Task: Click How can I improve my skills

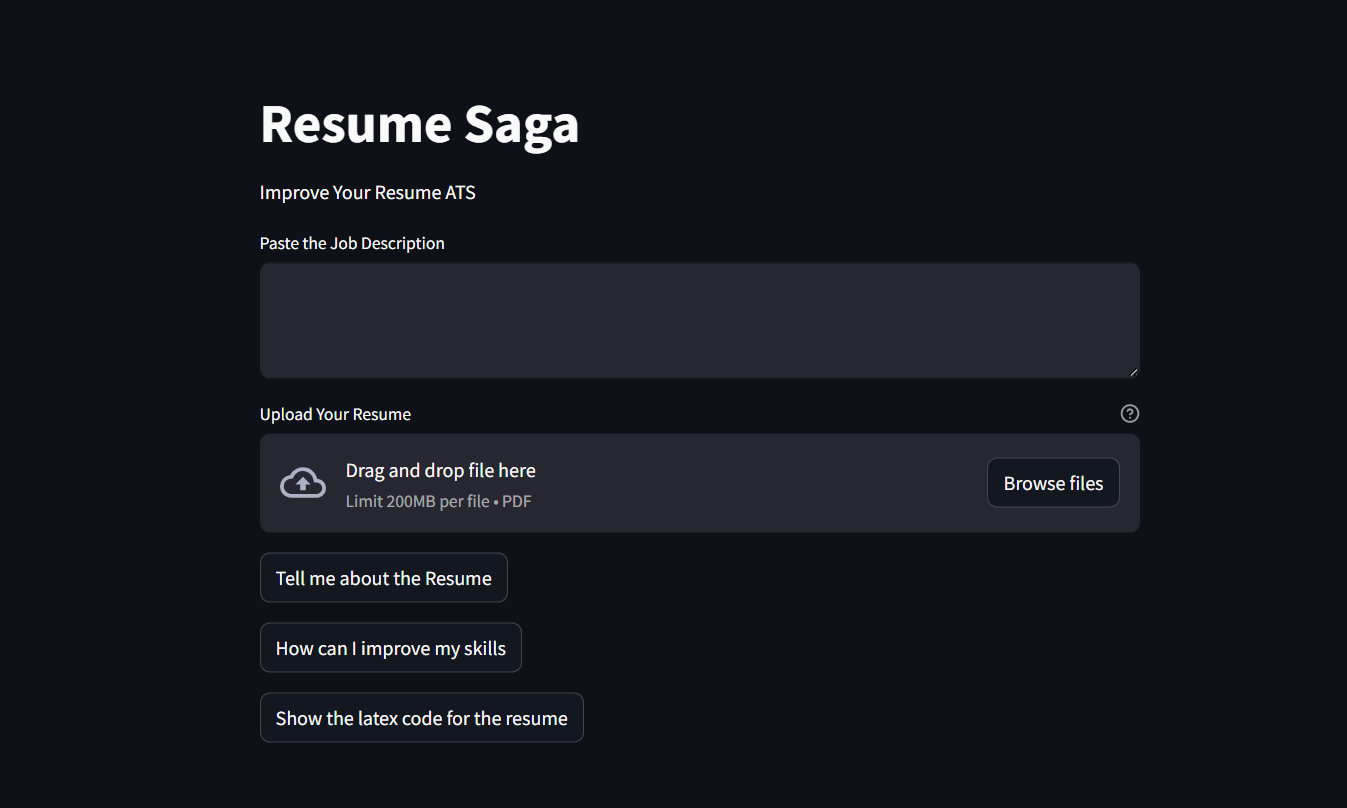Action: click(x=390, y=648)
